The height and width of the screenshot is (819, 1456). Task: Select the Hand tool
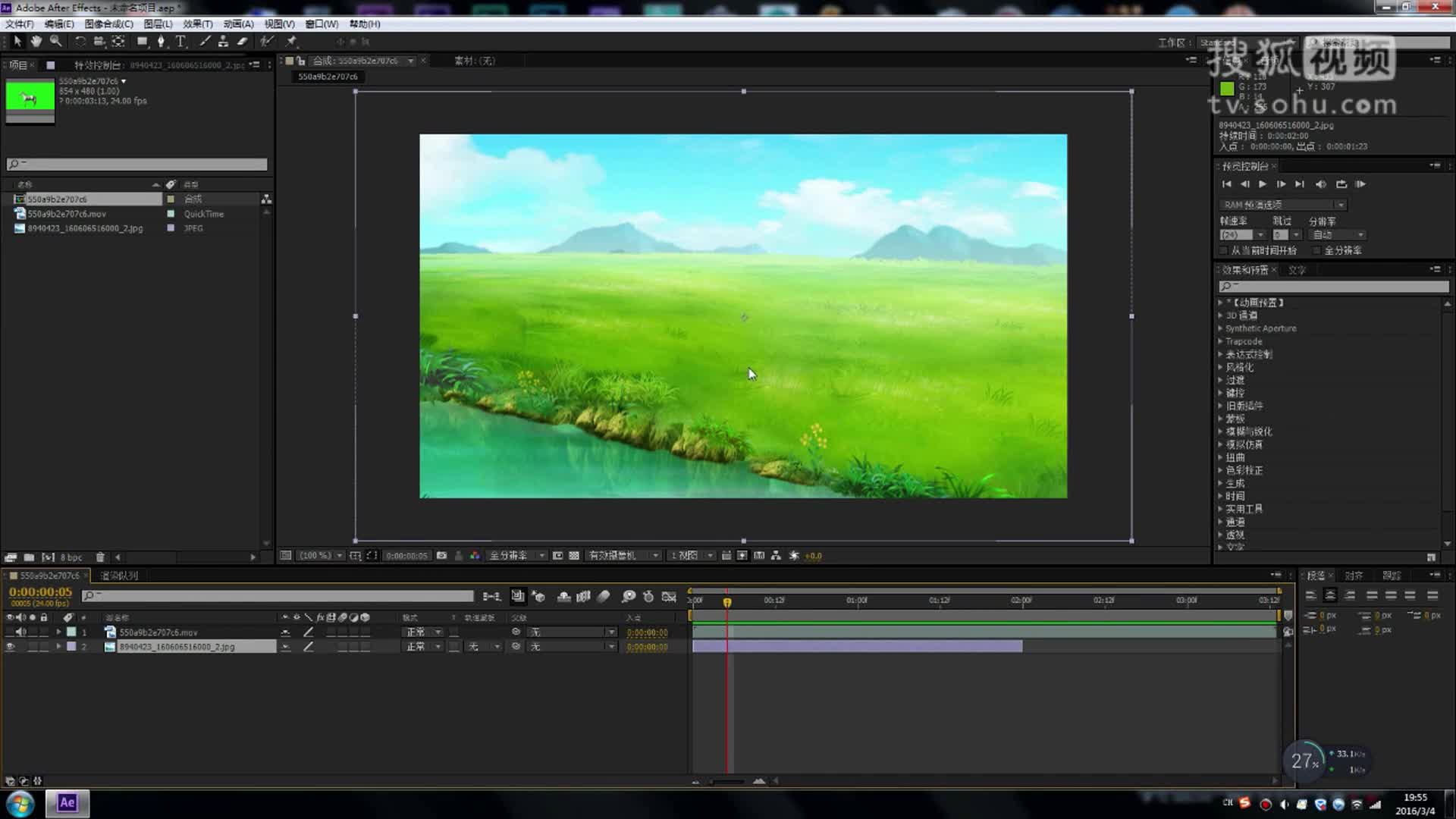36,41
